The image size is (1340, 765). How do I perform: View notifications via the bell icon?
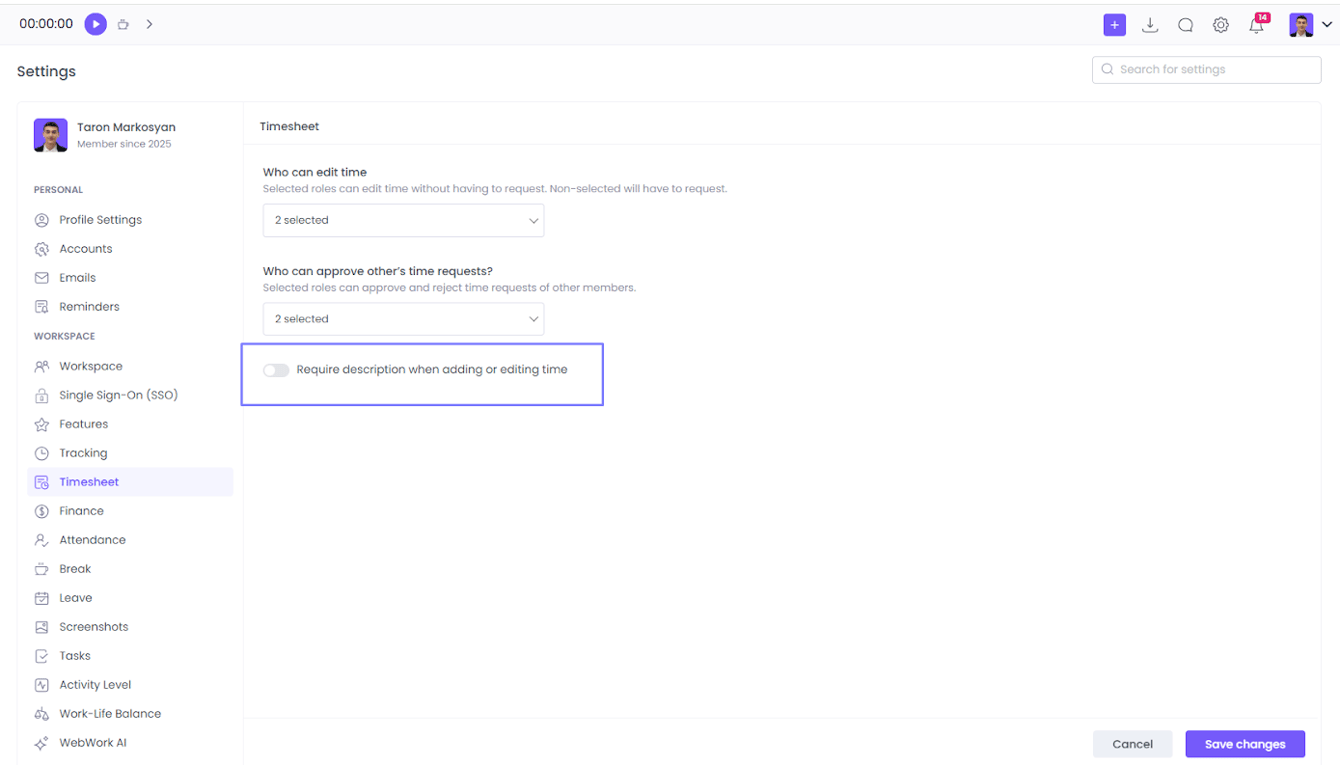[1256, 26]
